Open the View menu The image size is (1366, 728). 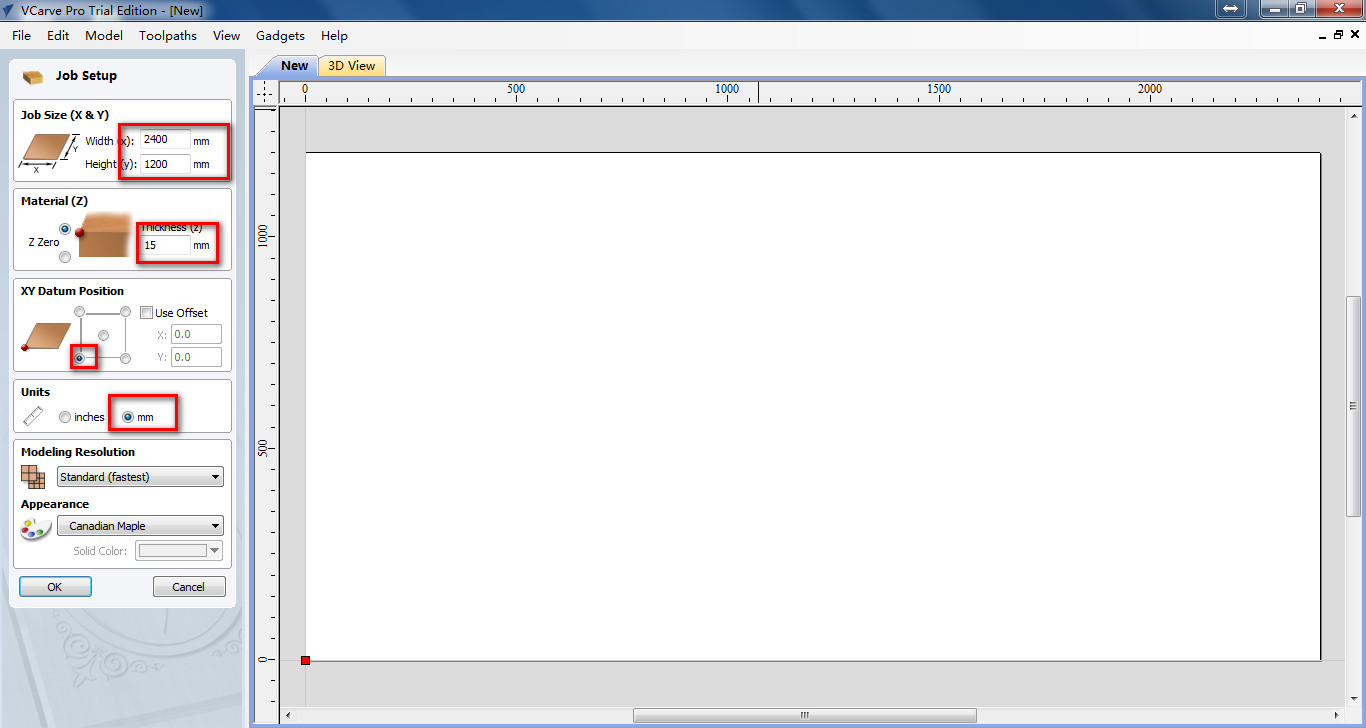pyautogui.click(x=227, y=35)
